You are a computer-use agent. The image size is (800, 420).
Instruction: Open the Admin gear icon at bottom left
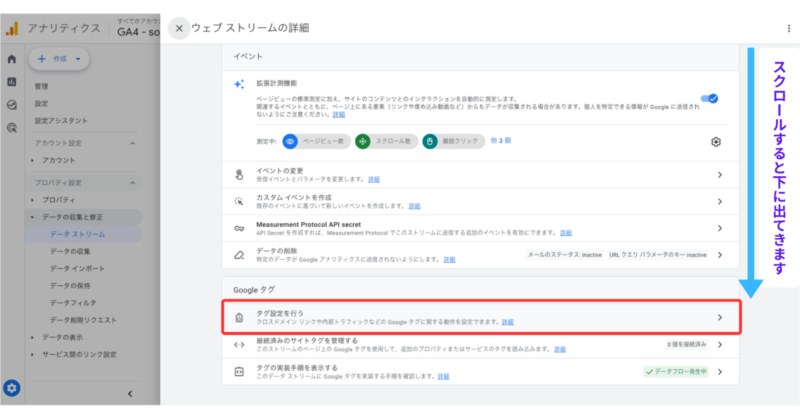12,388
